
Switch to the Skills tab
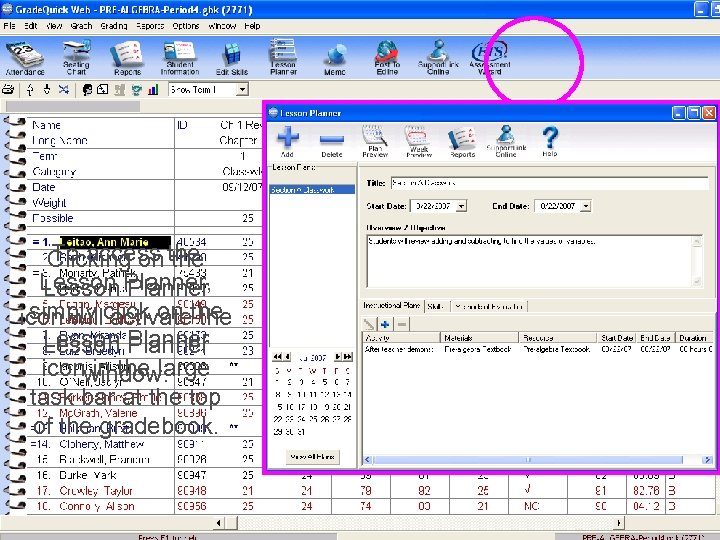436,306
